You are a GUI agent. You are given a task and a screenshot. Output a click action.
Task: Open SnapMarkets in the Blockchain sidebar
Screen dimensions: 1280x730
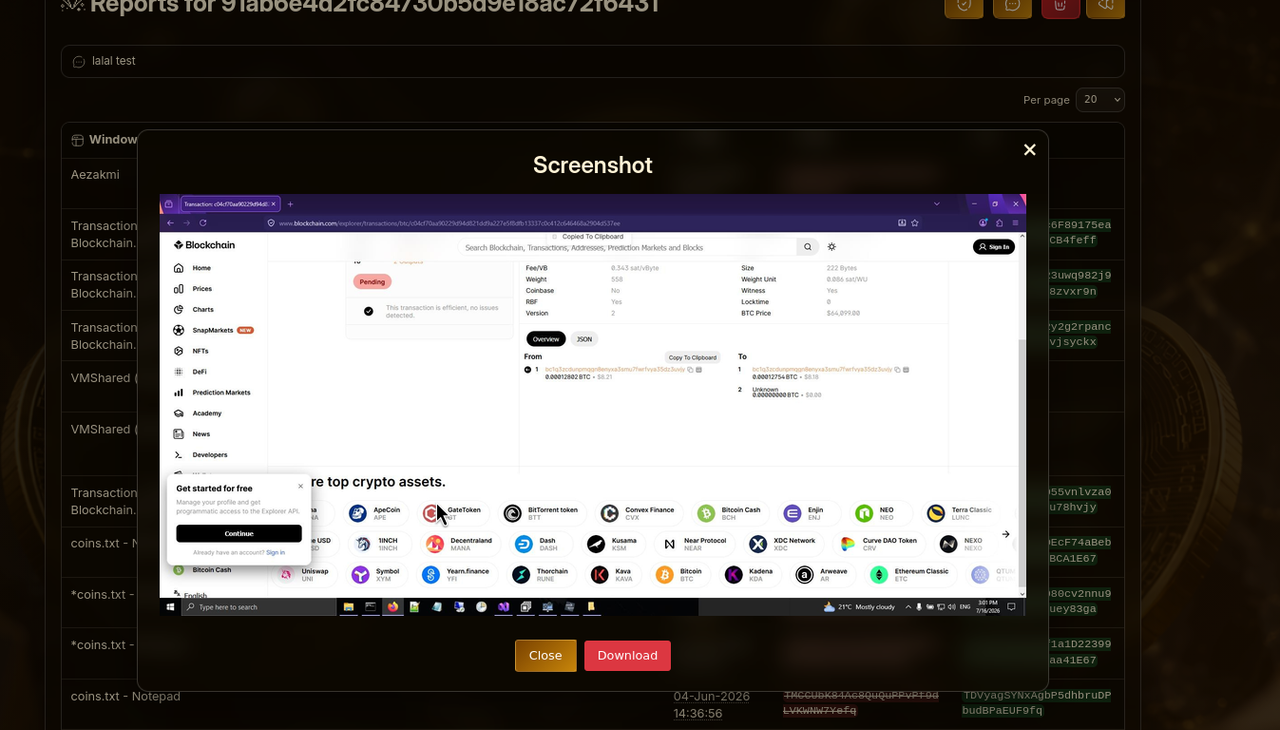click(213, 330)
